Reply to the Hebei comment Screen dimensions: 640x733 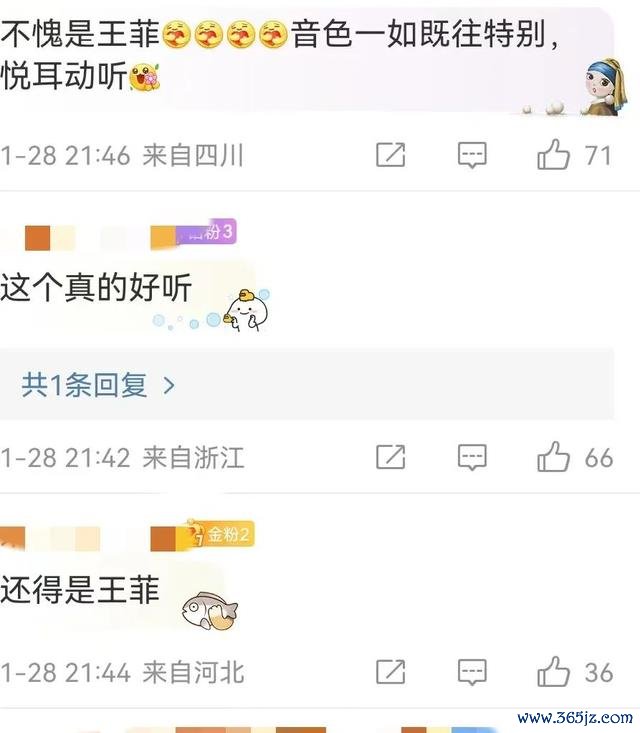point(472,672)
